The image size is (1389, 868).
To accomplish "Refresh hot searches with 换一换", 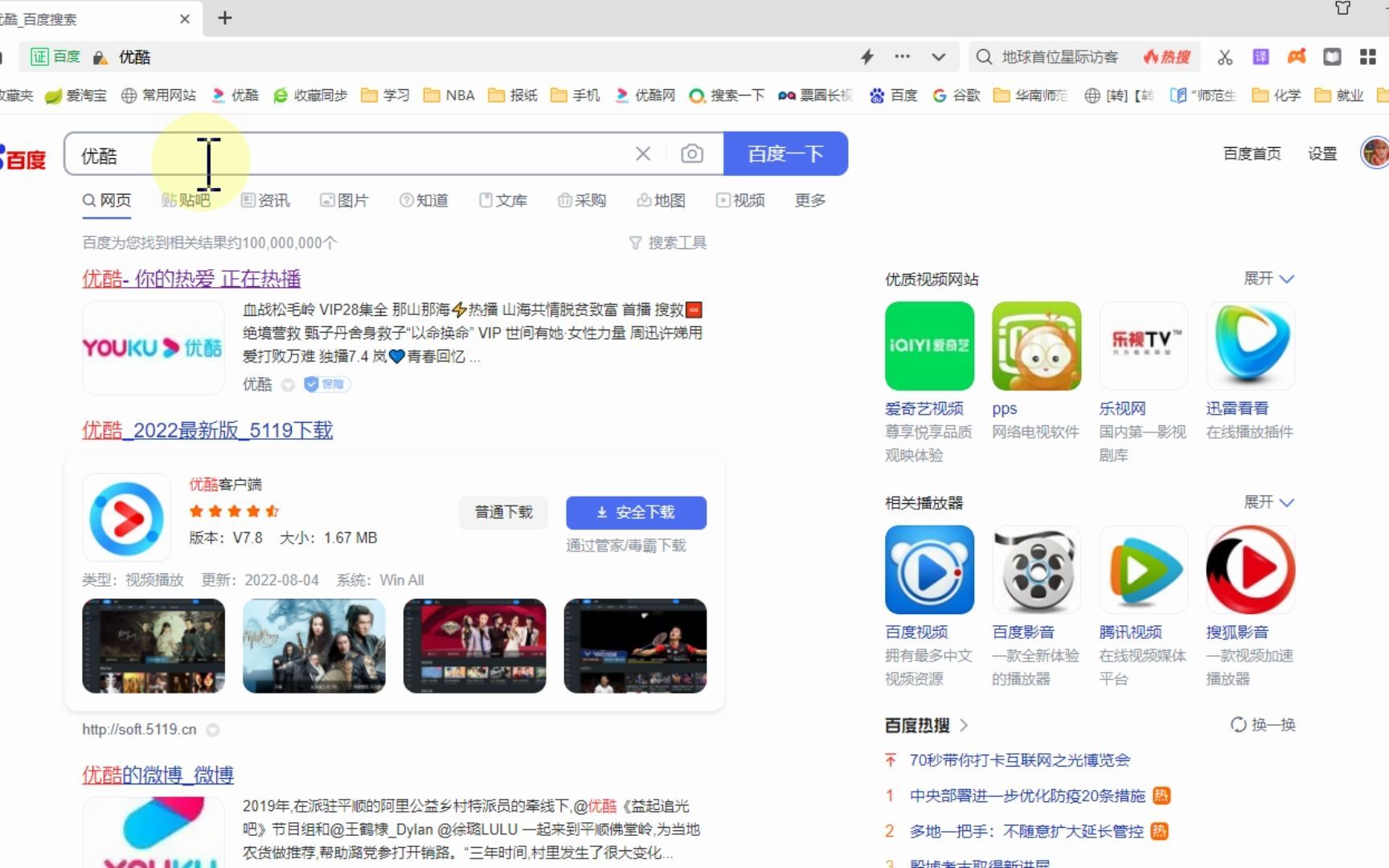I will [x=1263, y=725].
